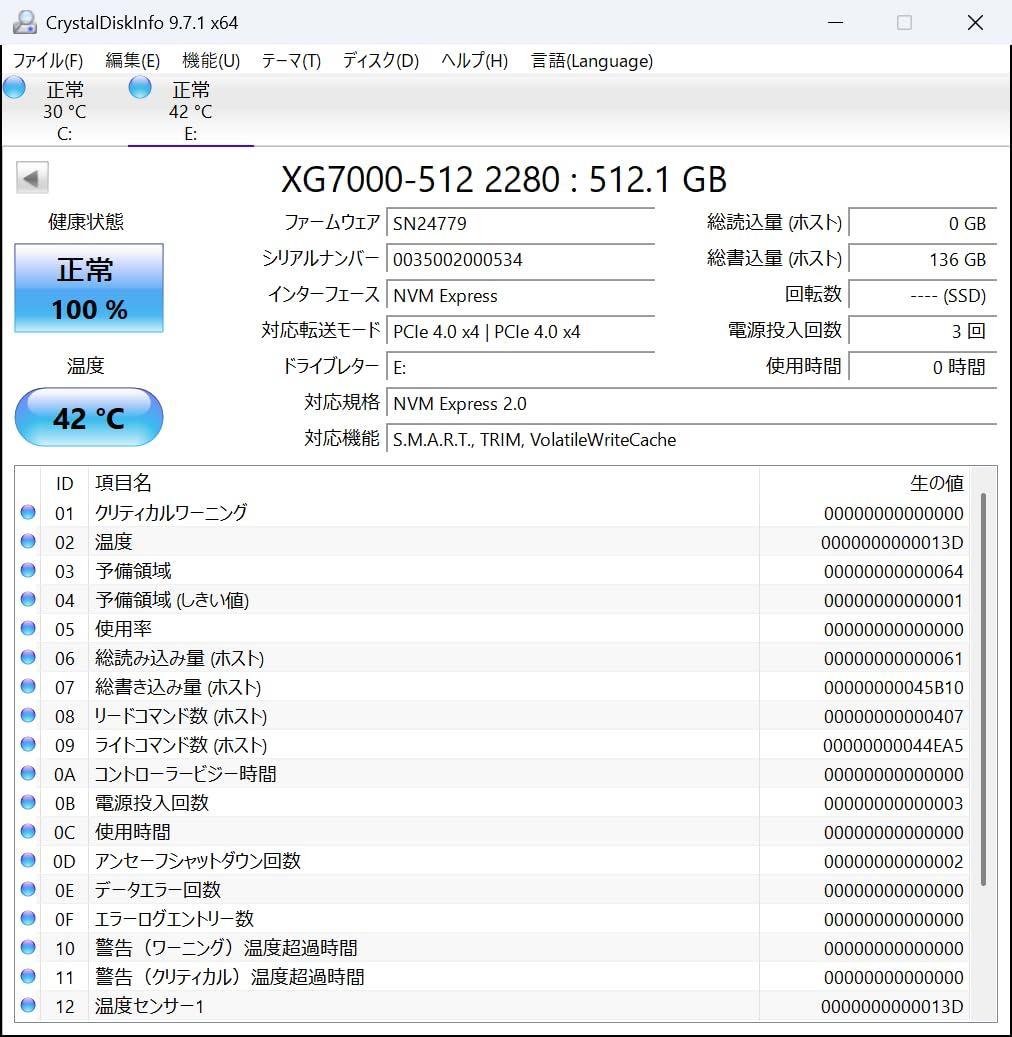Click the 健康状態 正常 100% health indicator

[88, 288]
